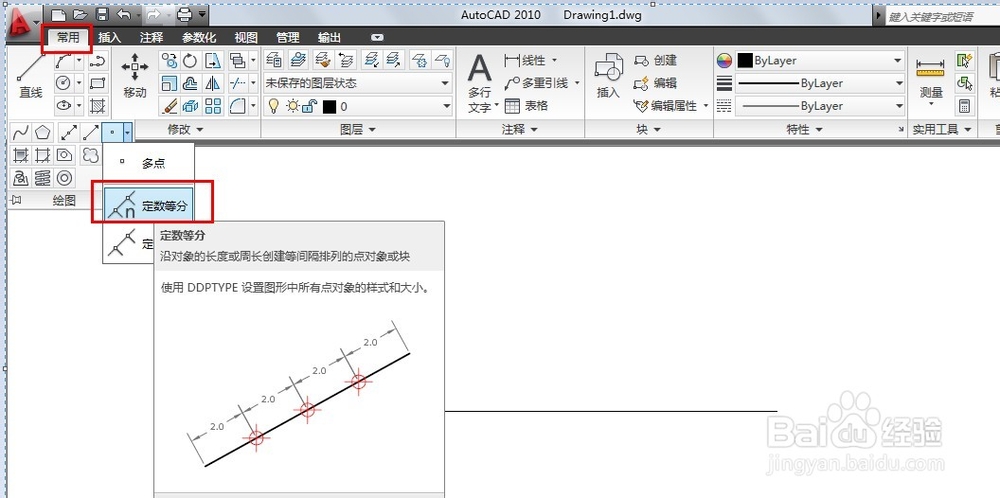Click the Save icon in quick access toolbar
This screenshot has width=1000, height=498.
[x=101, y=14]
